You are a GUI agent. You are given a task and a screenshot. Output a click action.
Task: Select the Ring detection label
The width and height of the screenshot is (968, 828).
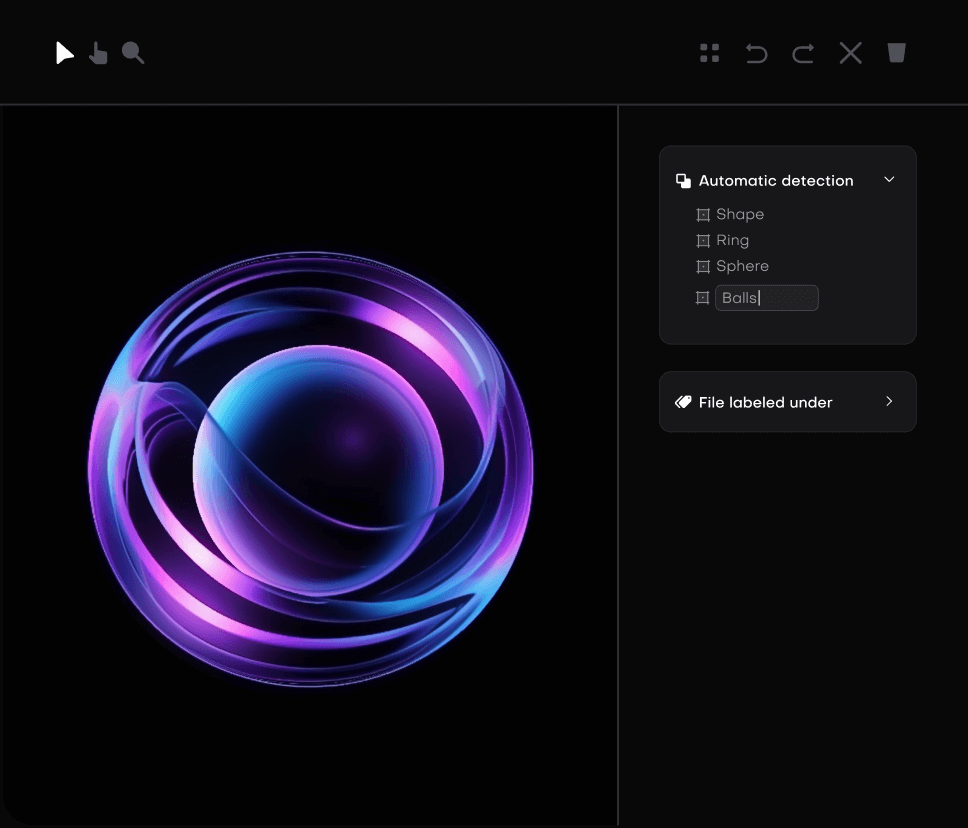[732, 240]
